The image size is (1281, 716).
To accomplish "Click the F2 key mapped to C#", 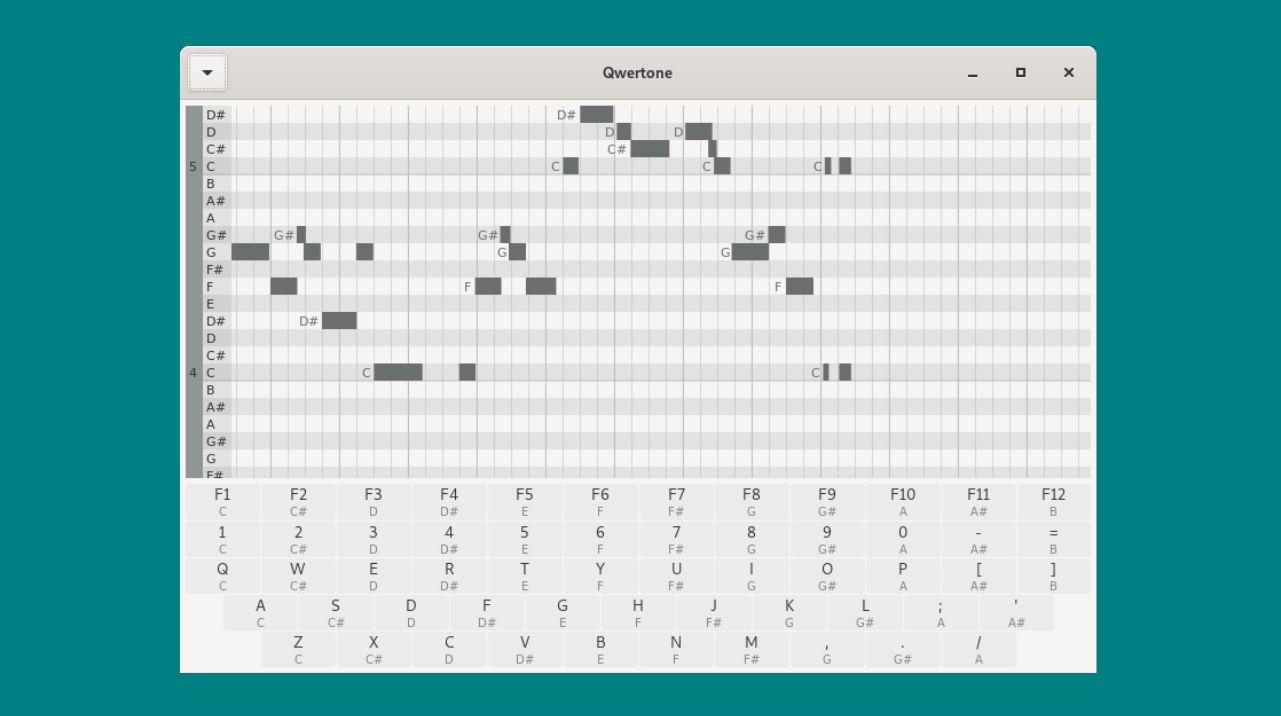I will 298,502.
